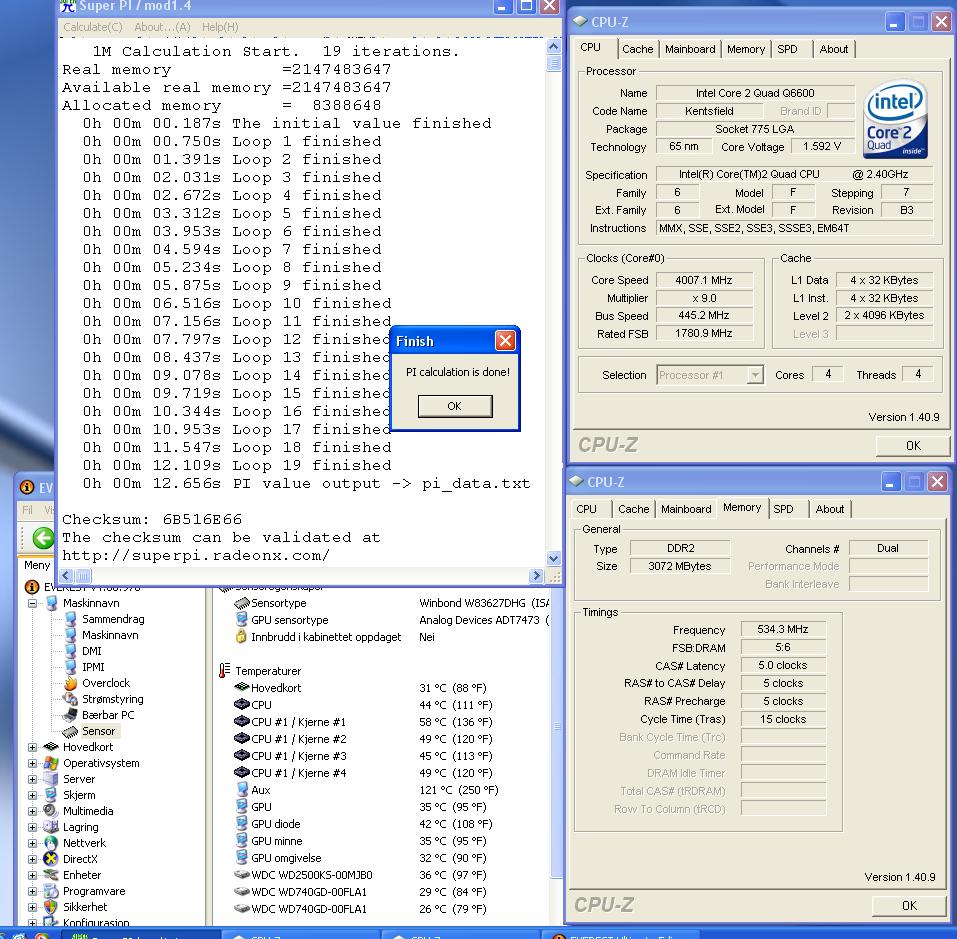The width and height of the screenshot is (957, 939).
Task: Switch to Mainboard tab in upper CPU-Z
Action: pos(690,49)
